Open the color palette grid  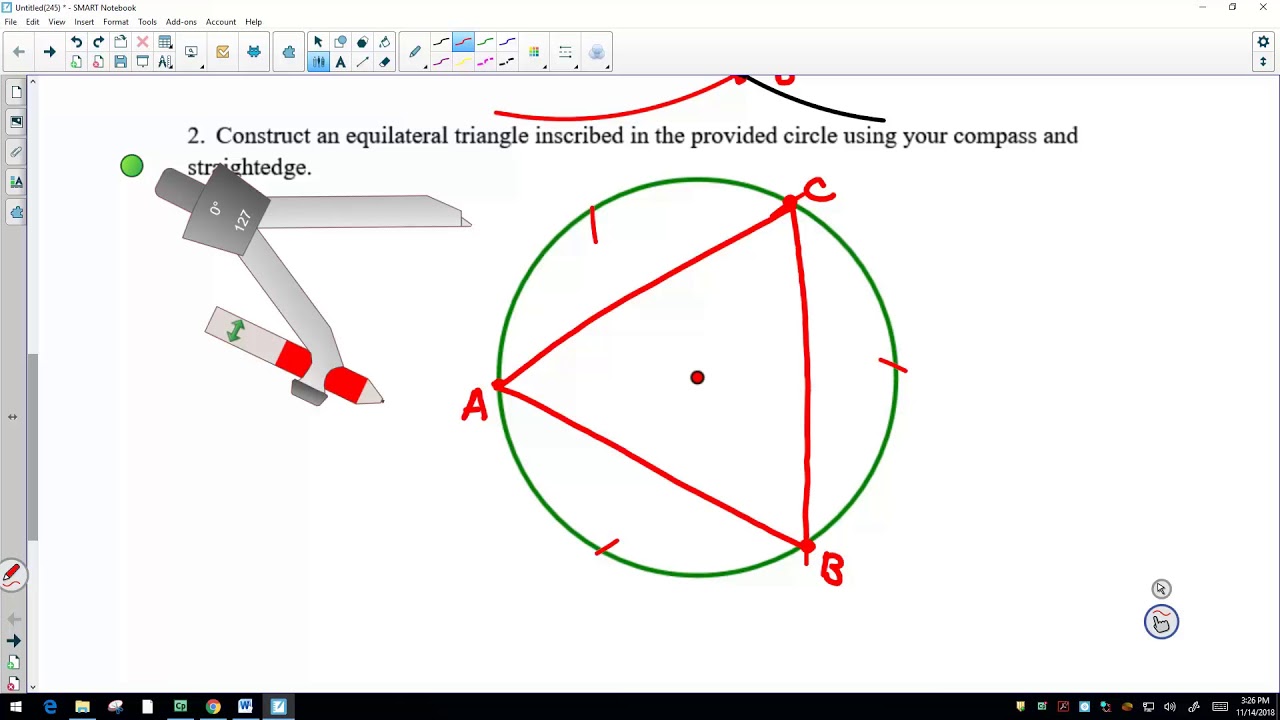point(534,52)
